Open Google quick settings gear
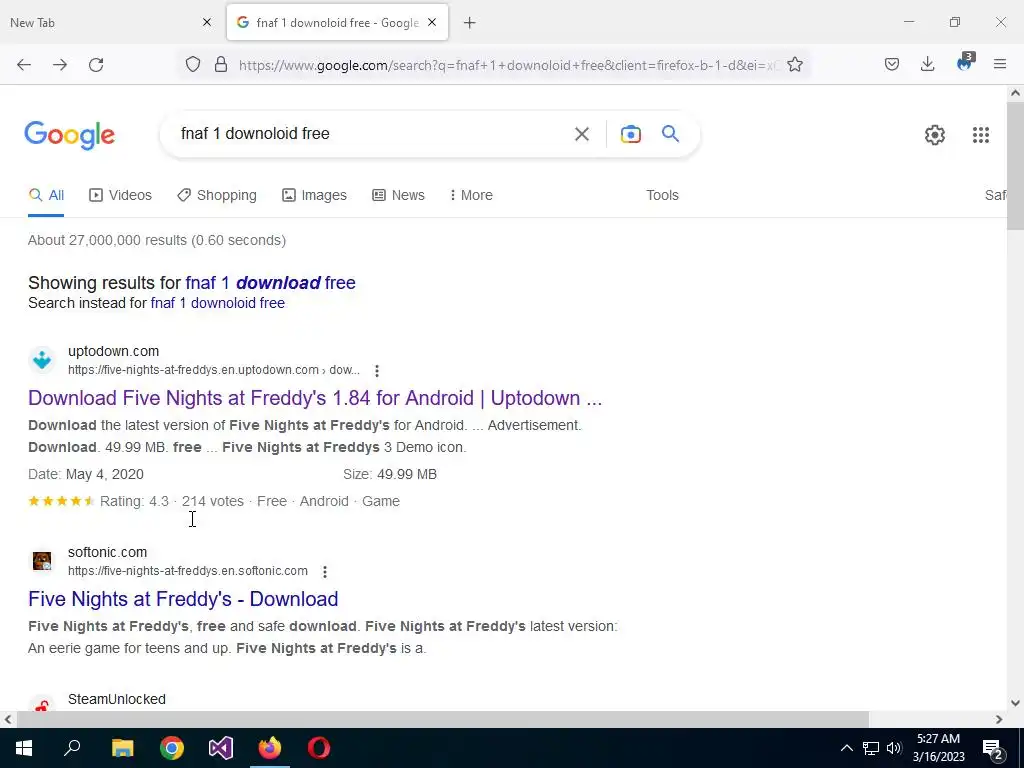 935,135
